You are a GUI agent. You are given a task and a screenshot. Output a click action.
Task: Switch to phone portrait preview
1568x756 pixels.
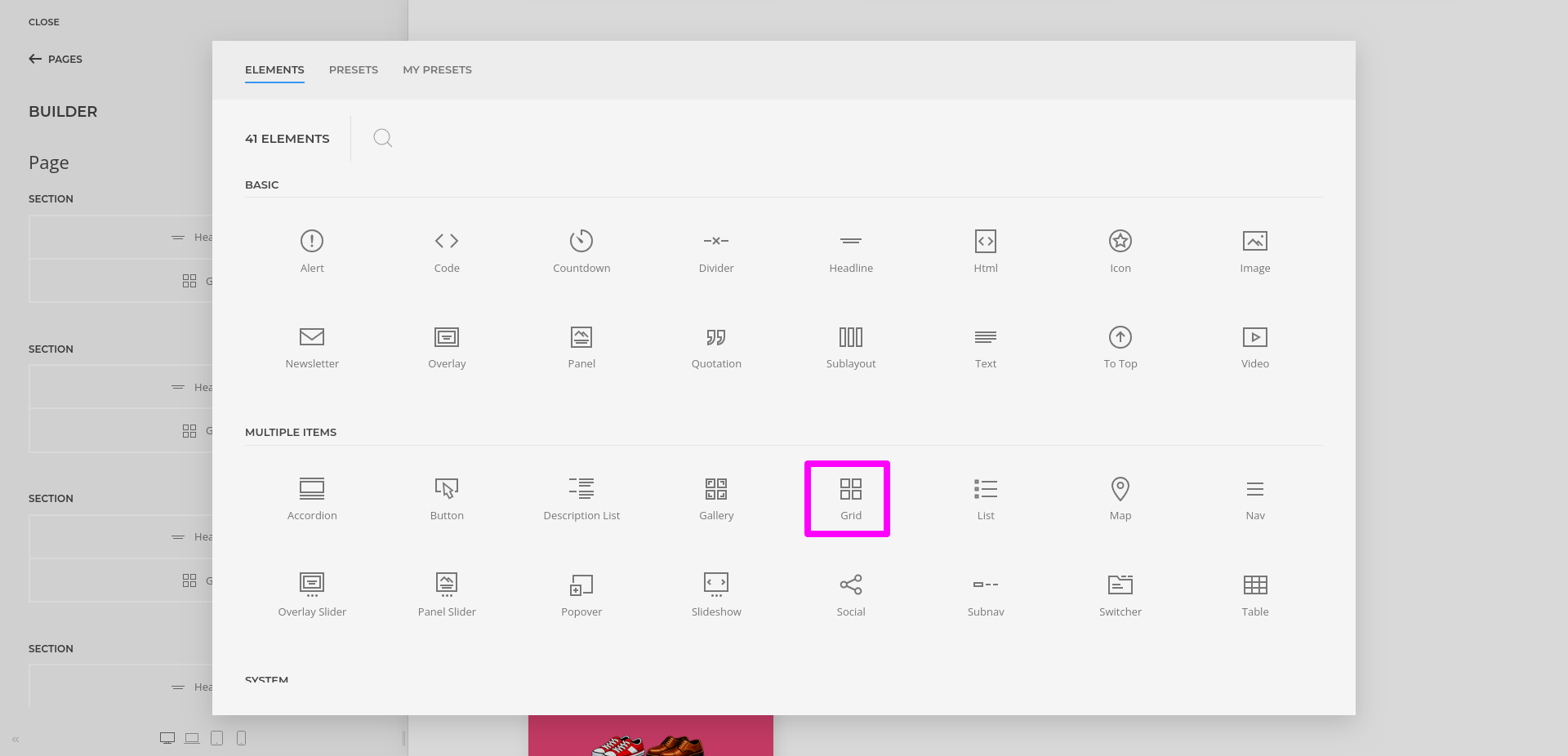pyautogui.click(x=241, y=738)
